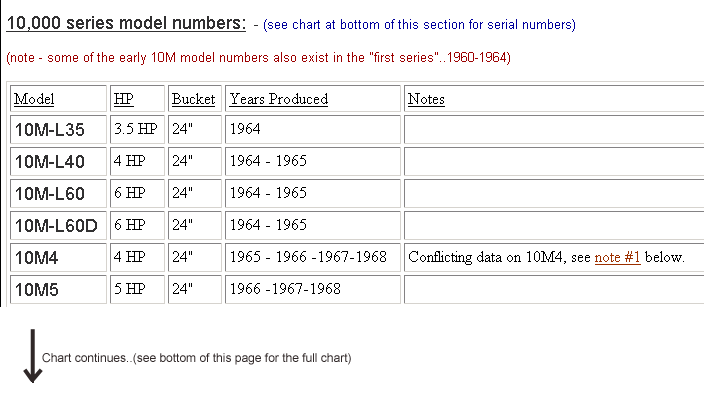Viewport: 704px width, 400px height.
Task: Click the 10M-L60D model cell
Action: [x=56, y=225]
